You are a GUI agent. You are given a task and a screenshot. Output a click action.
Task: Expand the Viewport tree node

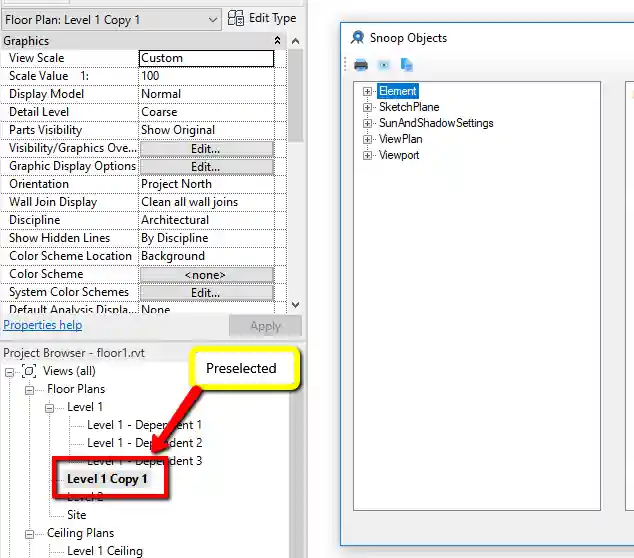[x=368, y=156]
